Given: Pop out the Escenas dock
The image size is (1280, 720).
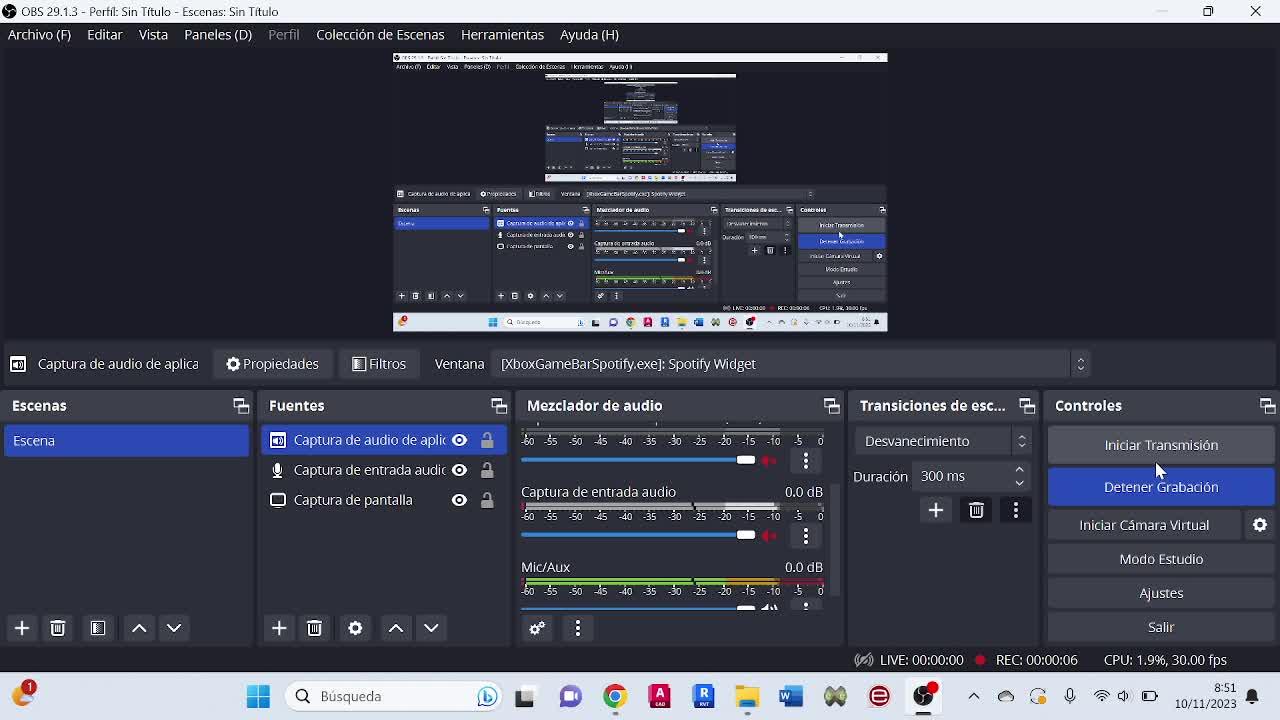Looking at the screenshot, I should pyautogui.click(x=241, y=406).
